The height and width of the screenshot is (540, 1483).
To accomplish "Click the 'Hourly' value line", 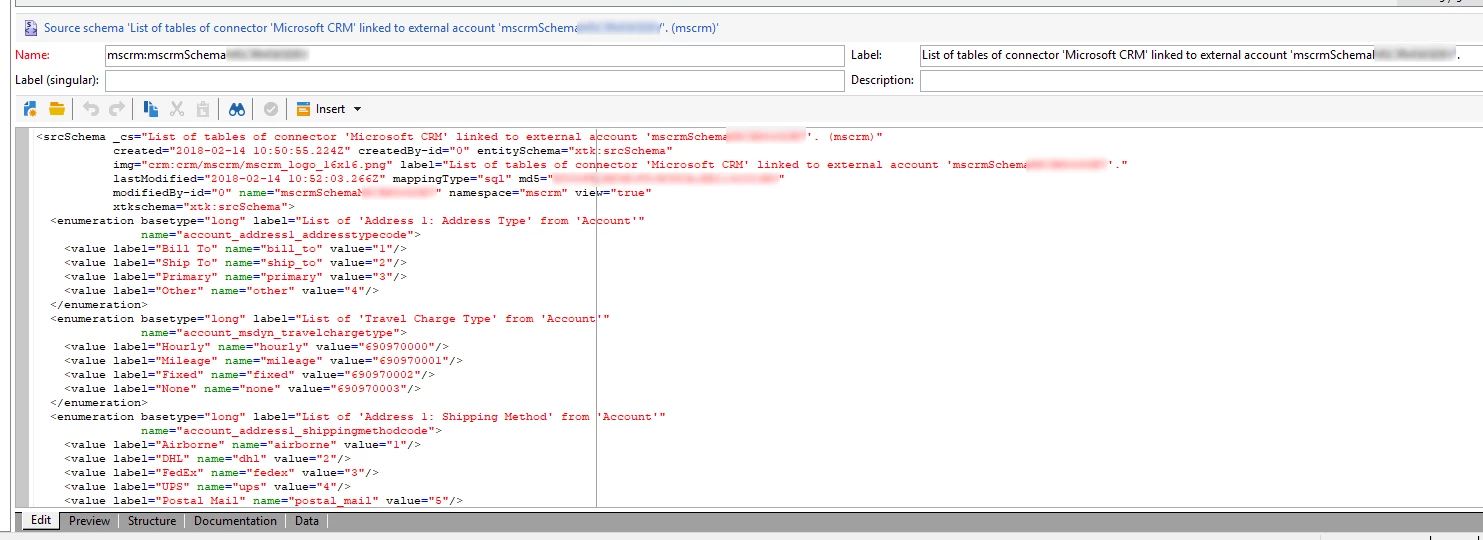I will click(256, 346).
